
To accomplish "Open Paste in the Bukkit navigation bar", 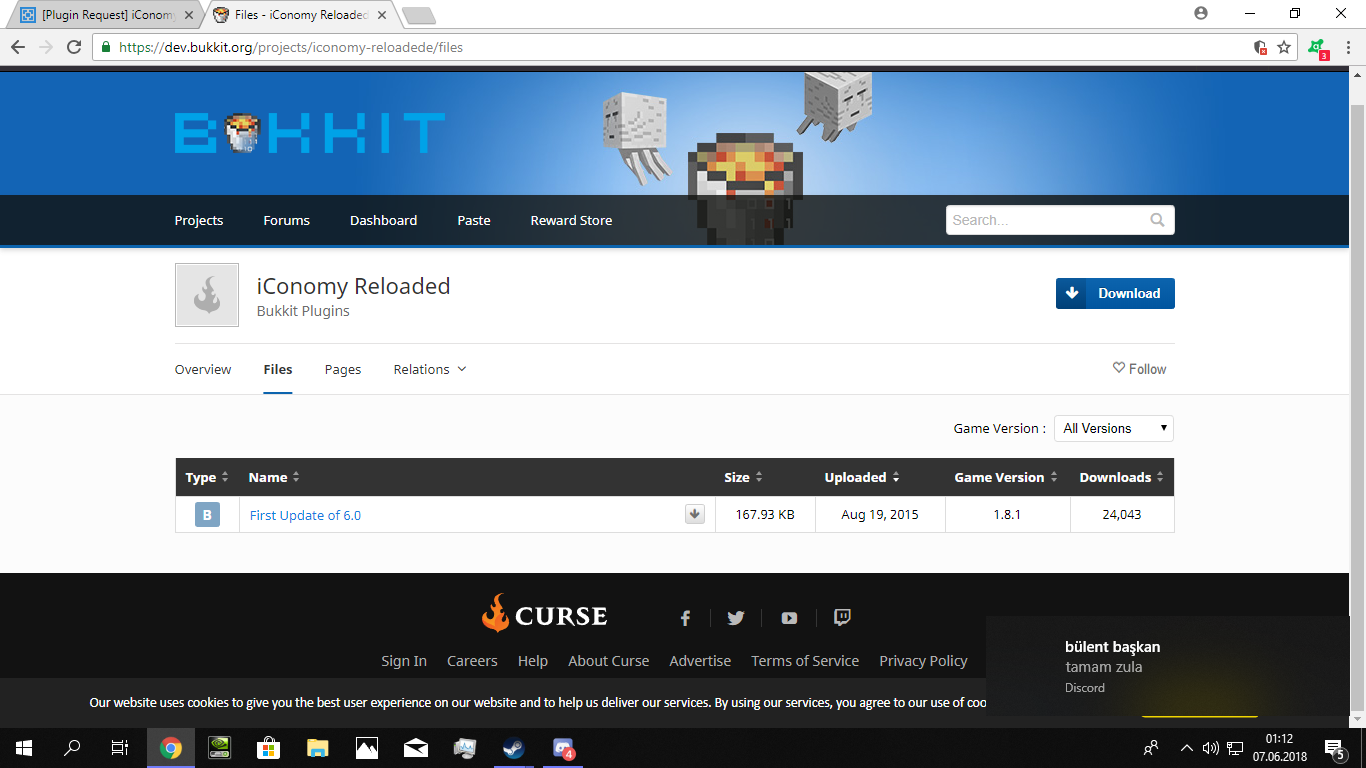I will click(x=474, y=220).
